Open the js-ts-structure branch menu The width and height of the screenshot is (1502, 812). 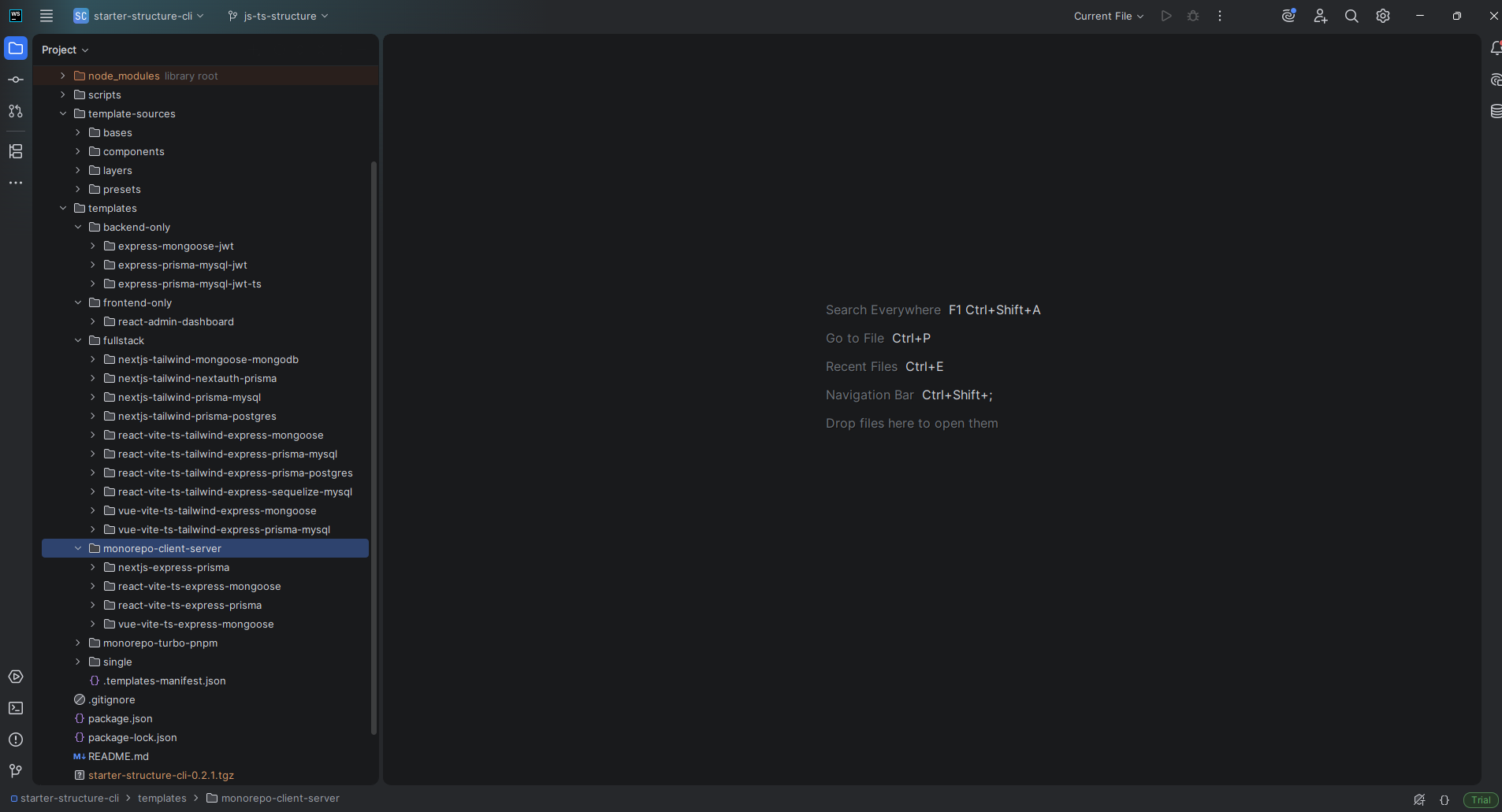point(277,15)
